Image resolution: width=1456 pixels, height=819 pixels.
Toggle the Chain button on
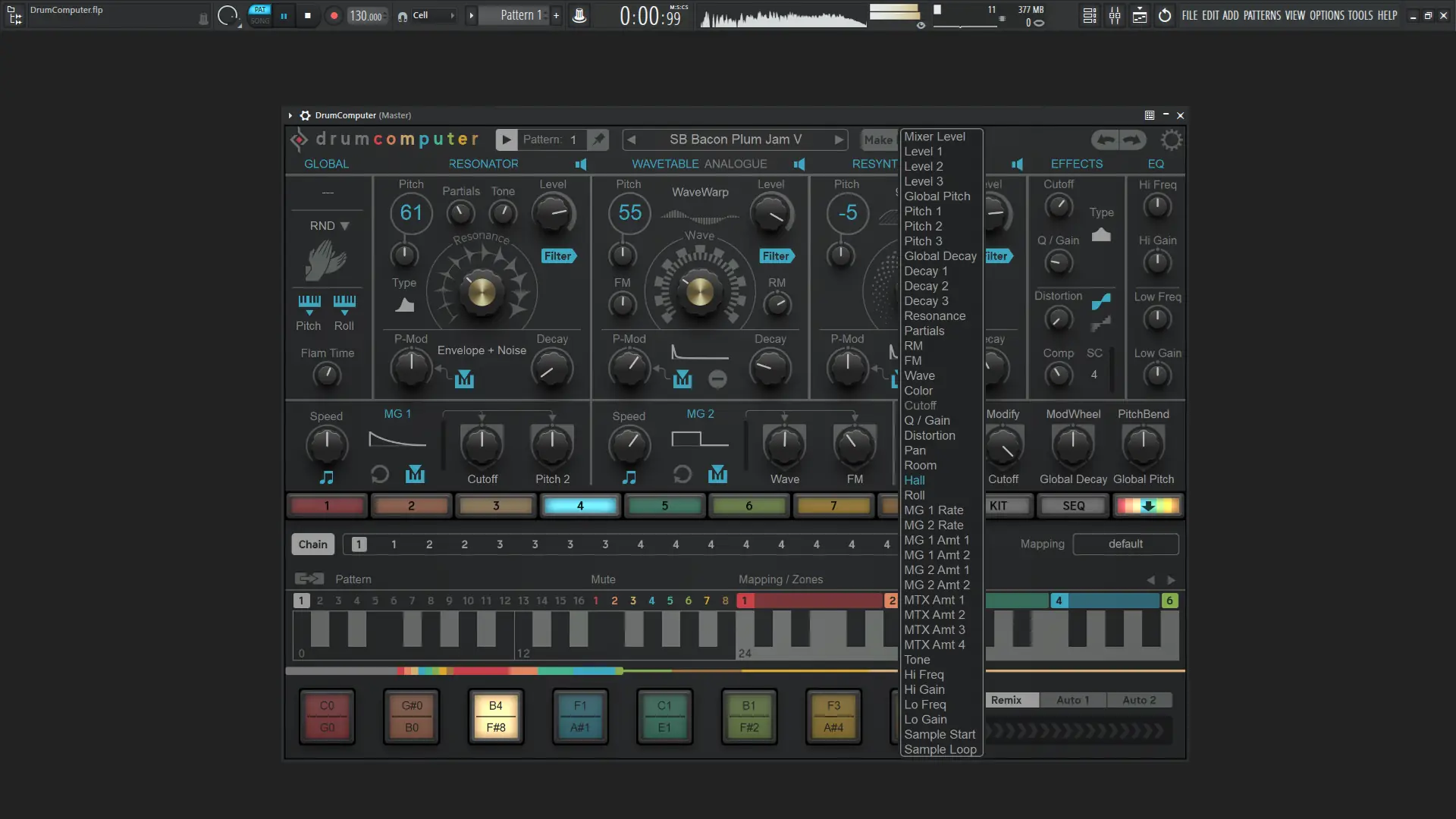pyautogui.click(x=312, y=544)
